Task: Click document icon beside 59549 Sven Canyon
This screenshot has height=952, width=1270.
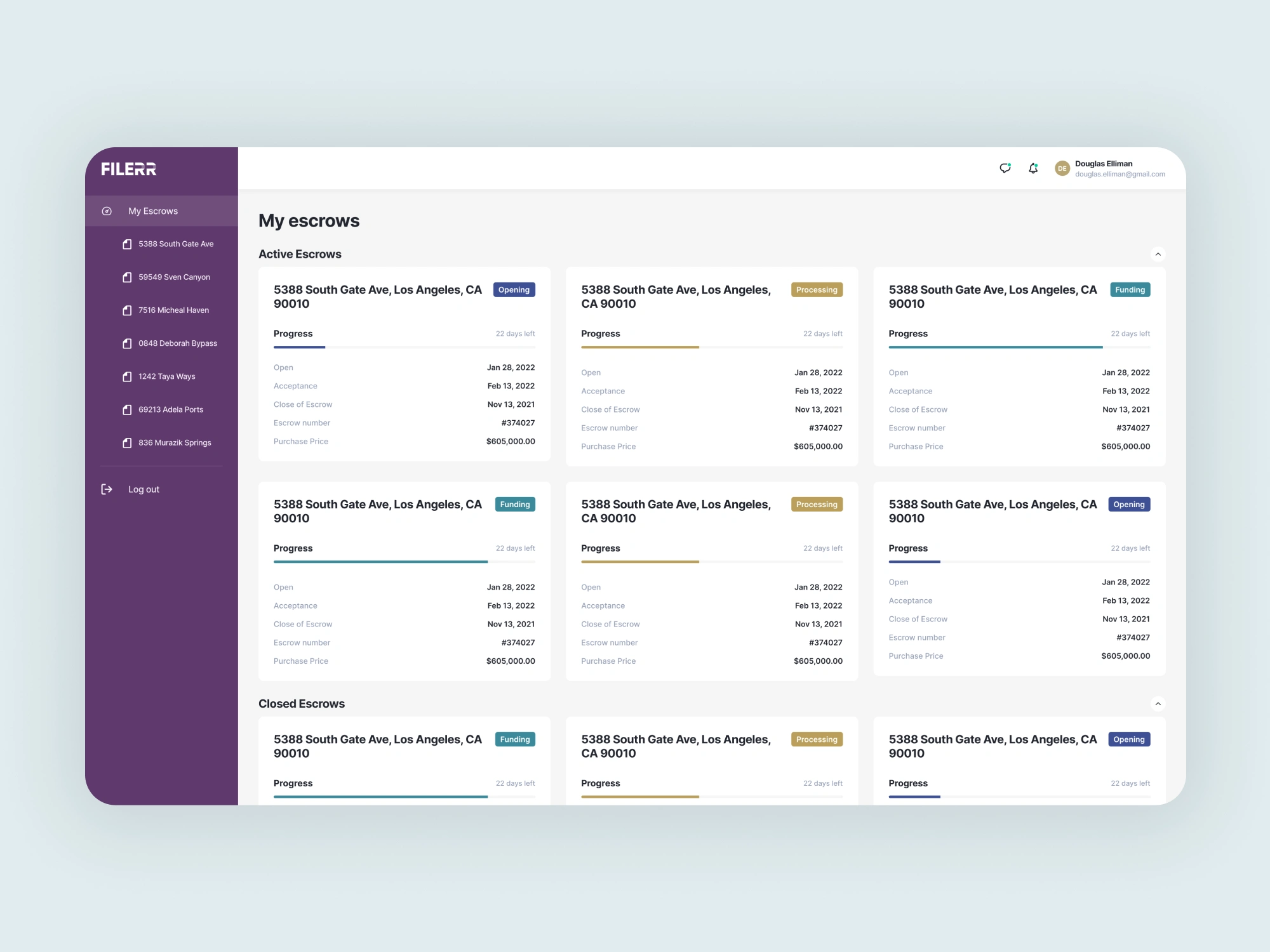Action: pos(127,277)
